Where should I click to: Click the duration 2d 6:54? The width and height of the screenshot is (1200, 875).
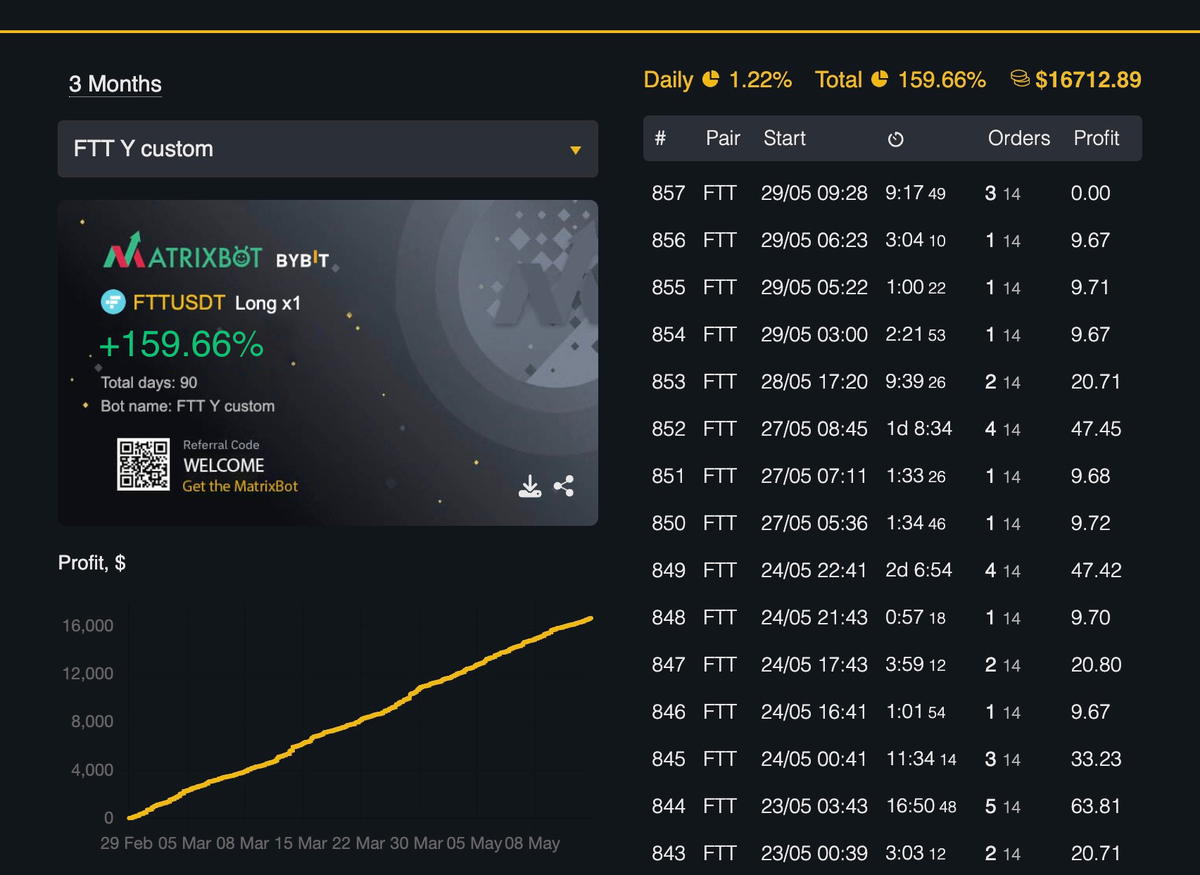[919, 570]
